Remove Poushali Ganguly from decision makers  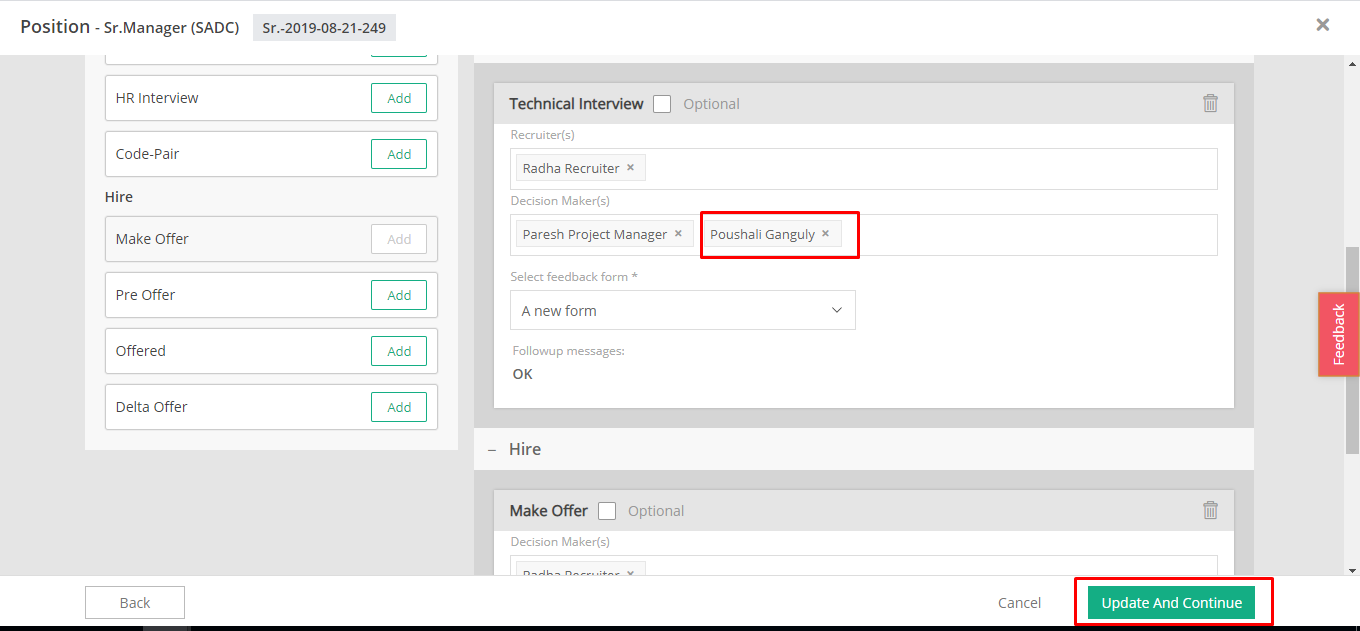pyautogui.click(x=825, y=234)
